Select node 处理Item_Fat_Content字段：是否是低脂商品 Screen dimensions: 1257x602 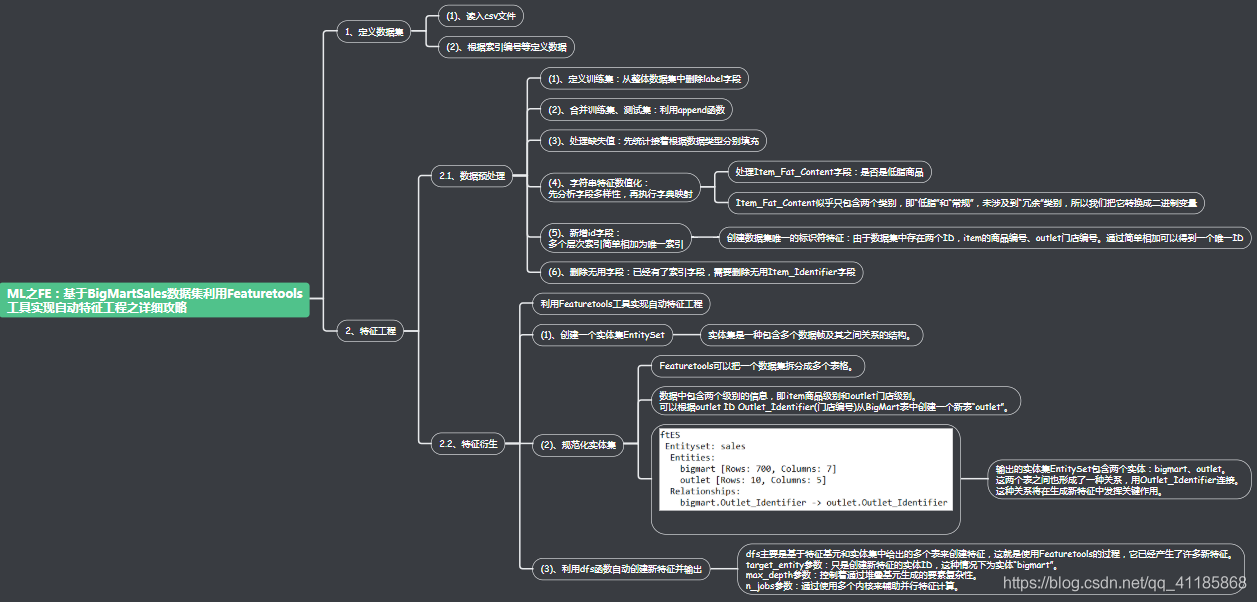[828, 172]
